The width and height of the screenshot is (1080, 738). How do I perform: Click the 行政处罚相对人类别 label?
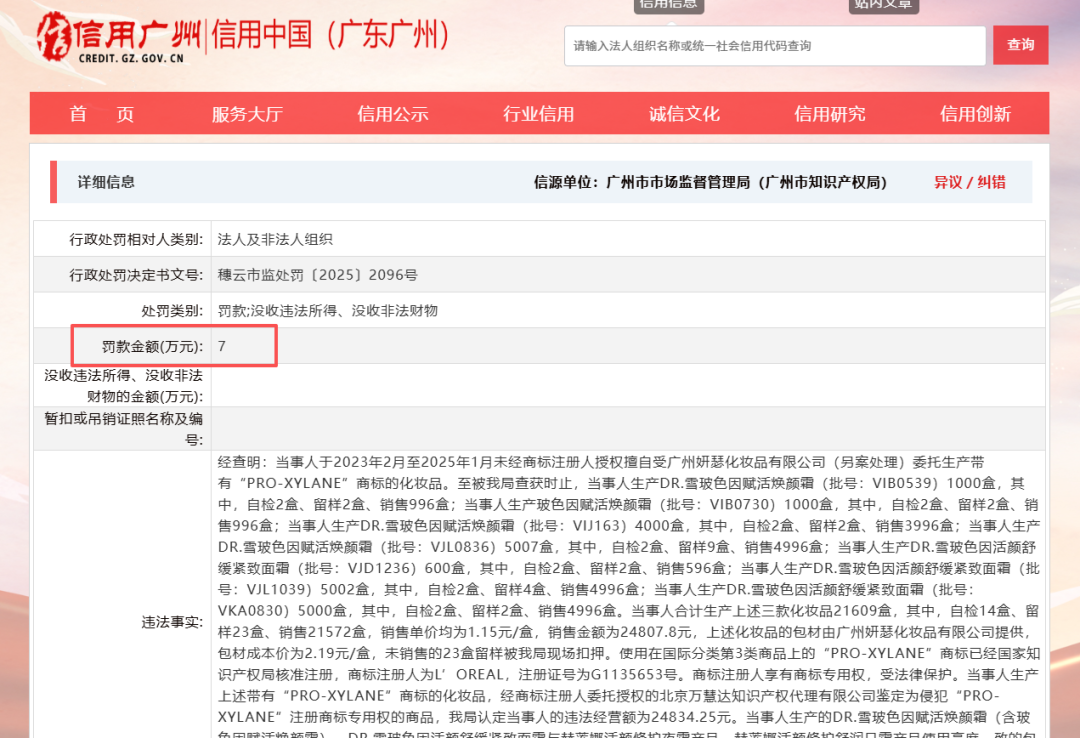coord(136,240)
